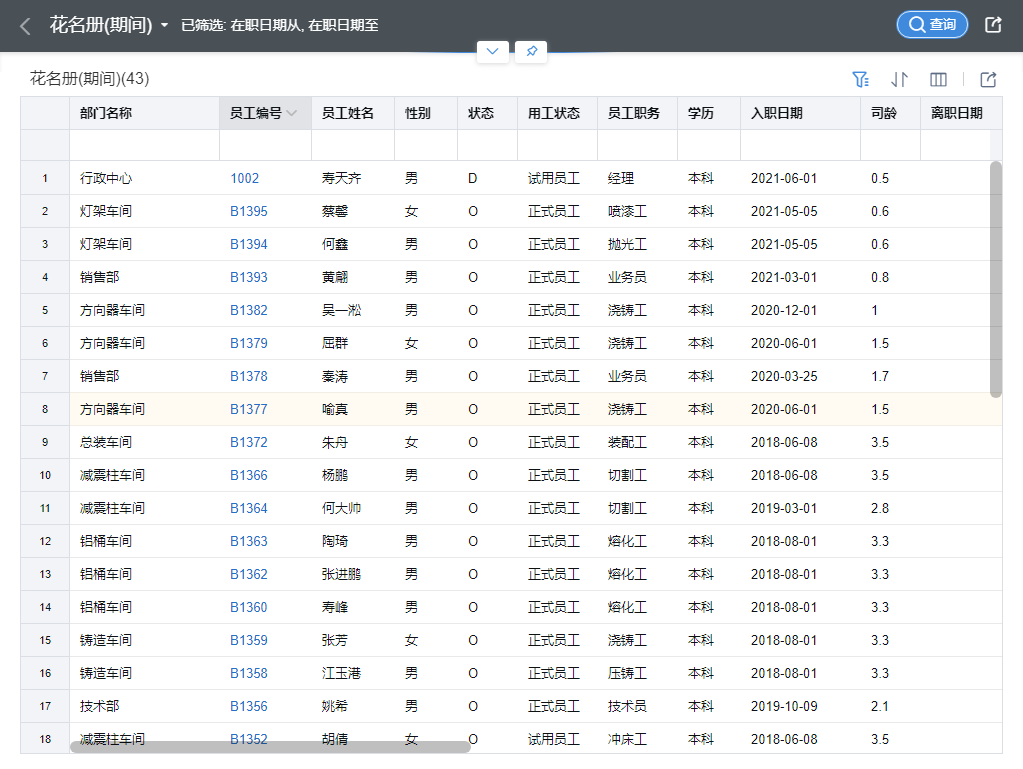Select row number 5

[x=45, y=310]
